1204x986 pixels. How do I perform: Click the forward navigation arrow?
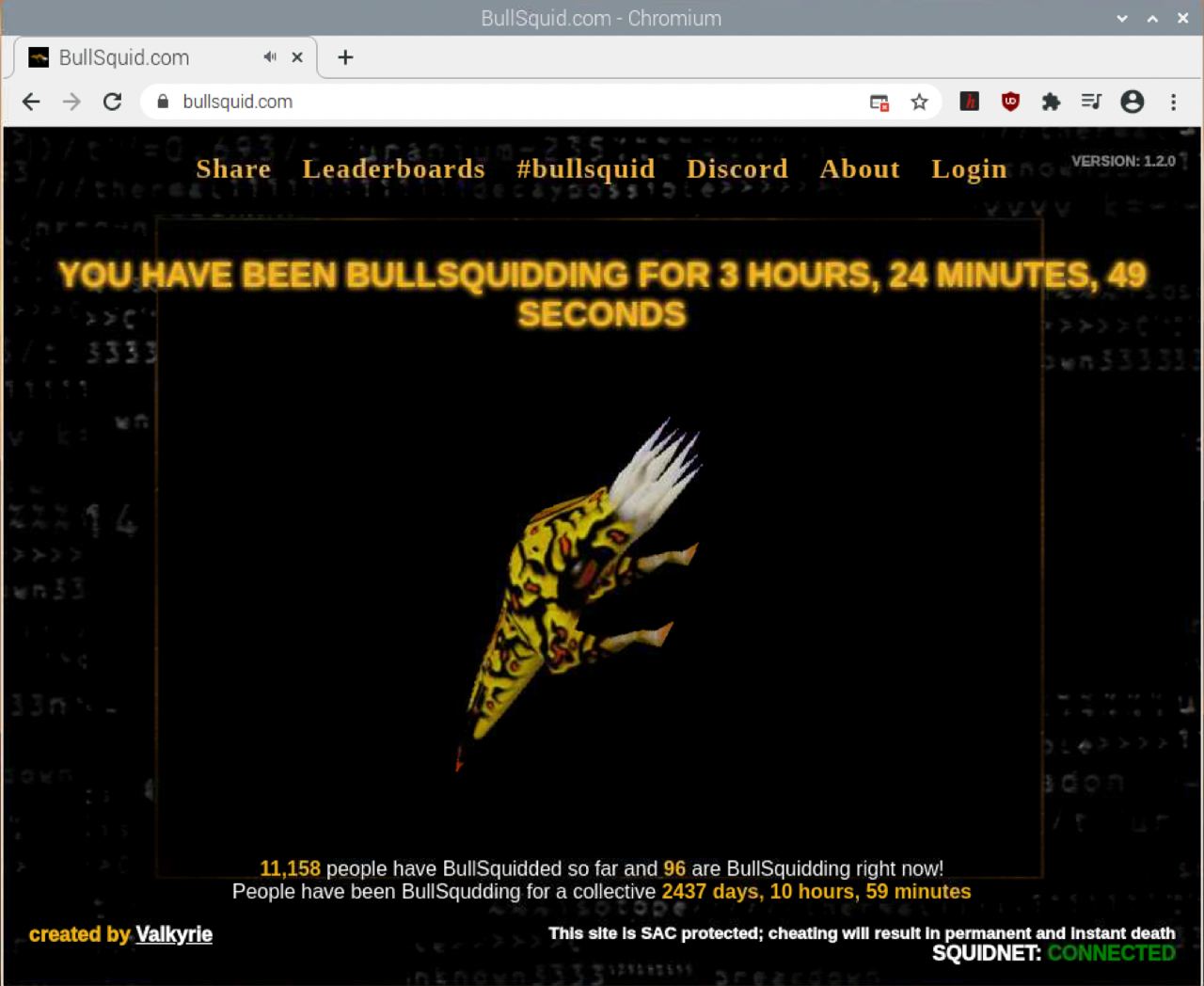click(71, 102)
